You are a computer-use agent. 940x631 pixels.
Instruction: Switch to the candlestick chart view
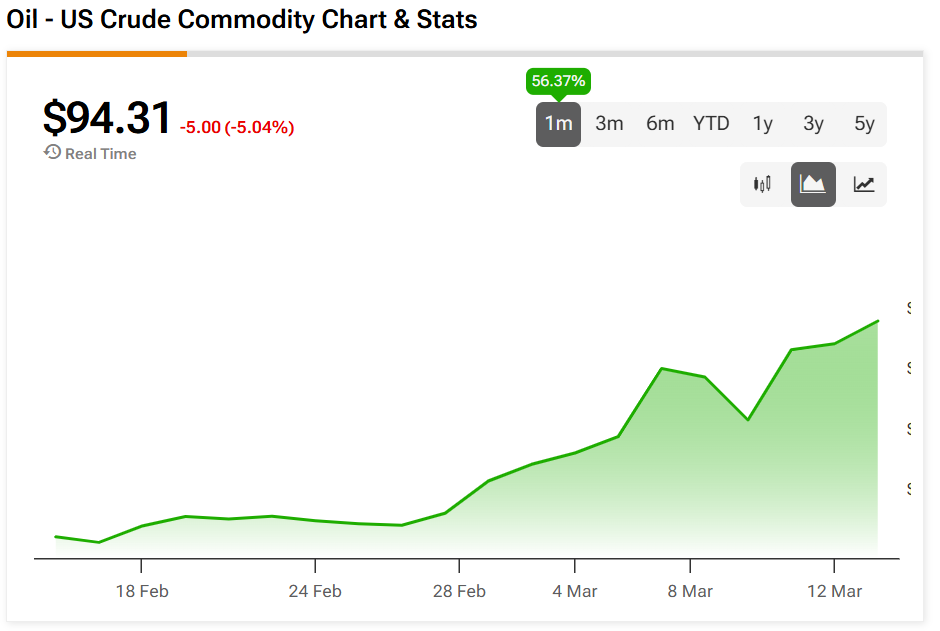point(763,184)
